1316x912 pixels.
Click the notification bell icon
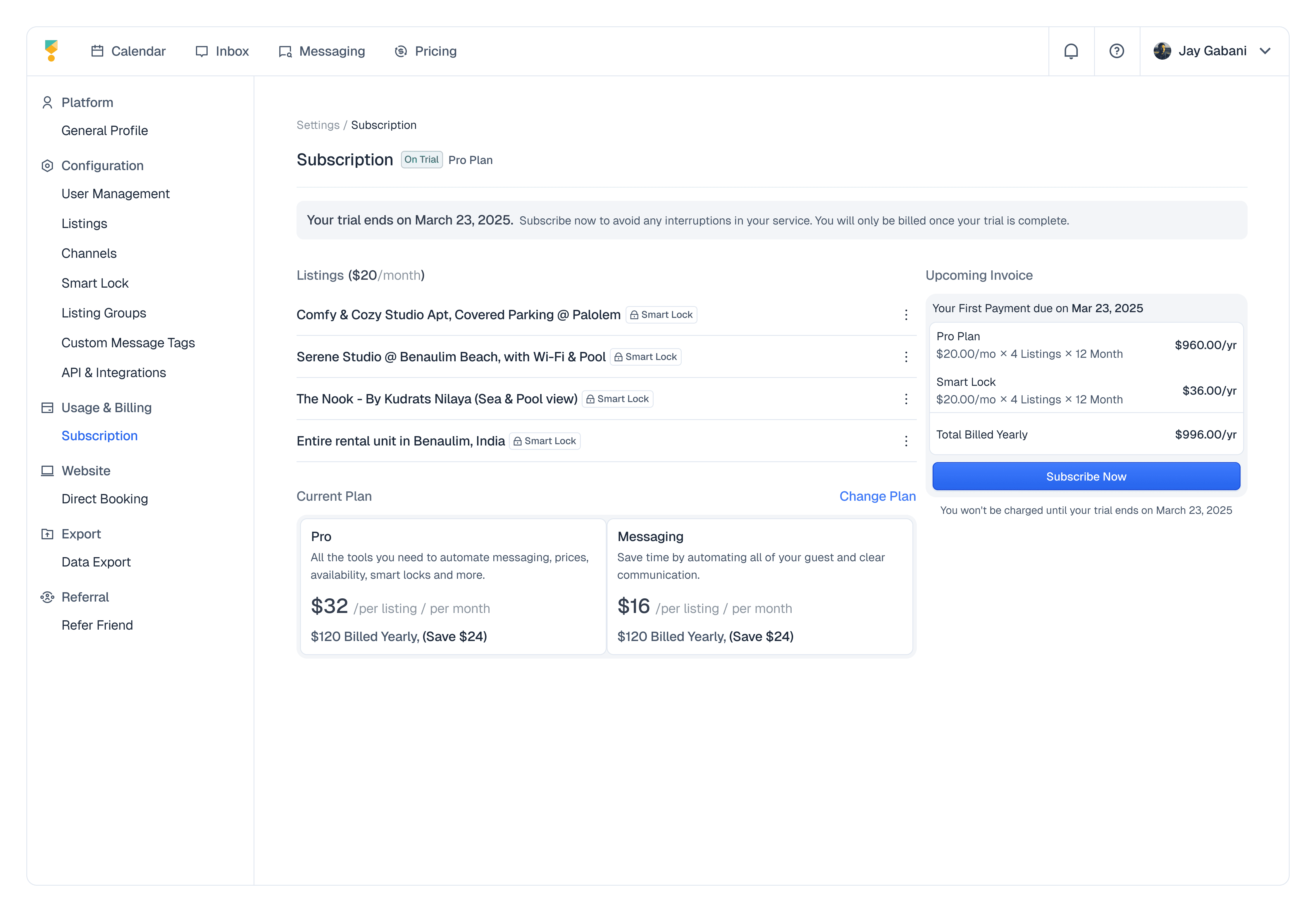[x=1071, y=51]
